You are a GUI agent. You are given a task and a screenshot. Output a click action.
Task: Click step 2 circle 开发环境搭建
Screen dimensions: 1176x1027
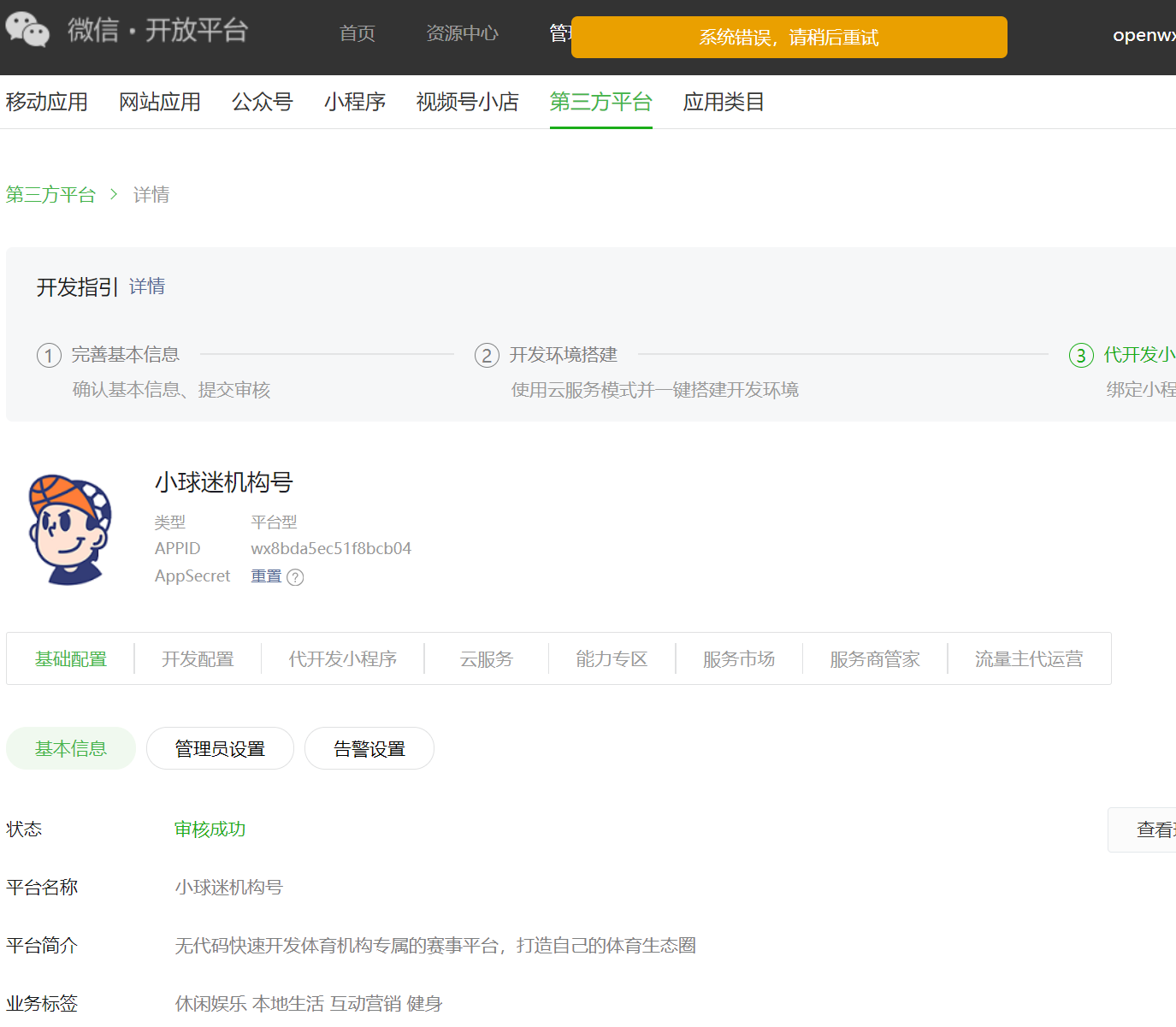point(487,355)
